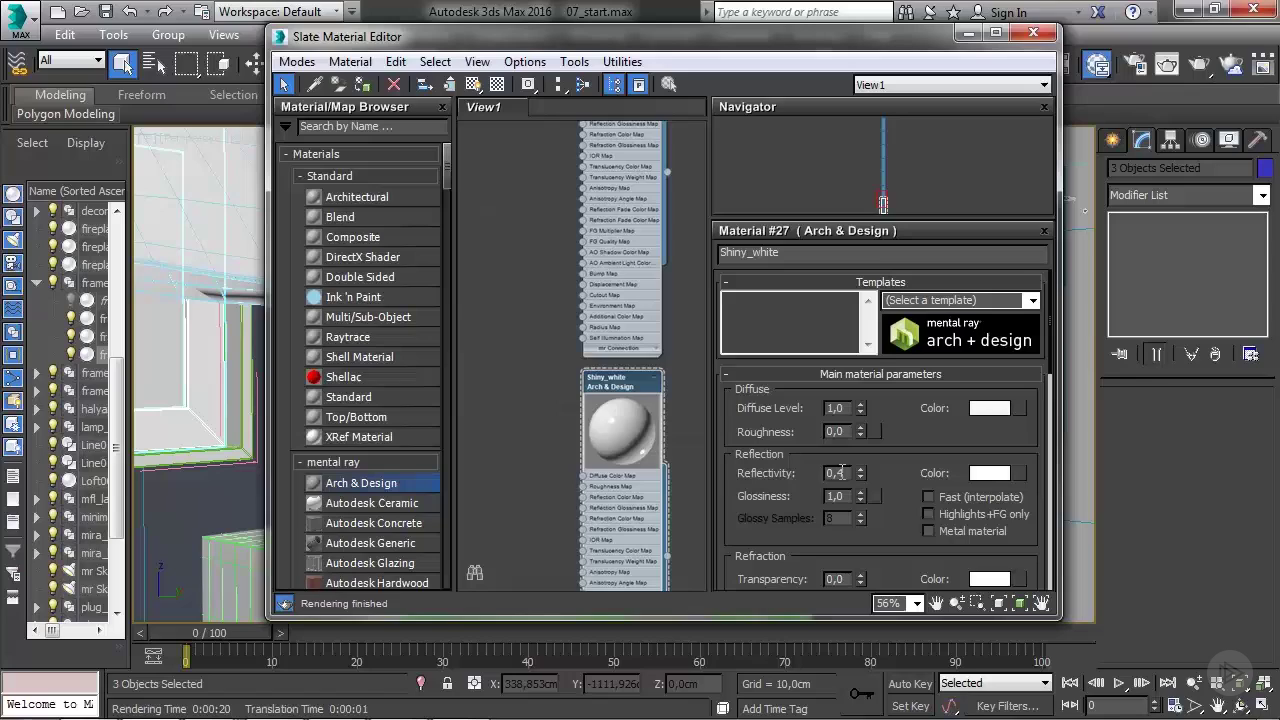Viewport: 1280px width, 720px height.
Task: Click Zoom Extents Selected green cube icon
Action: 1020,603
